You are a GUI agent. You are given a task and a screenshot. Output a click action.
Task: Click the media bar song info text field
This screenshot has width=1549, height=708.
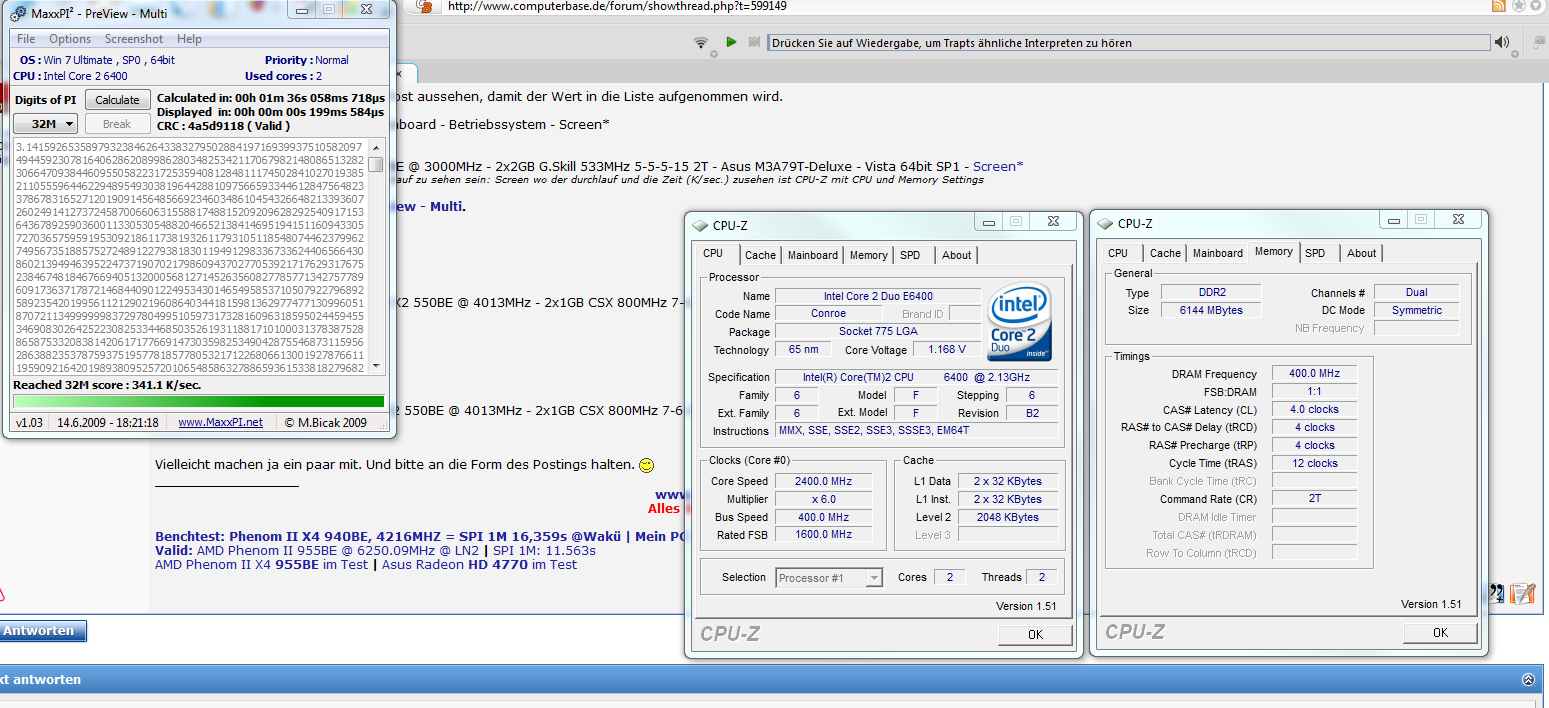[1127, 43]
